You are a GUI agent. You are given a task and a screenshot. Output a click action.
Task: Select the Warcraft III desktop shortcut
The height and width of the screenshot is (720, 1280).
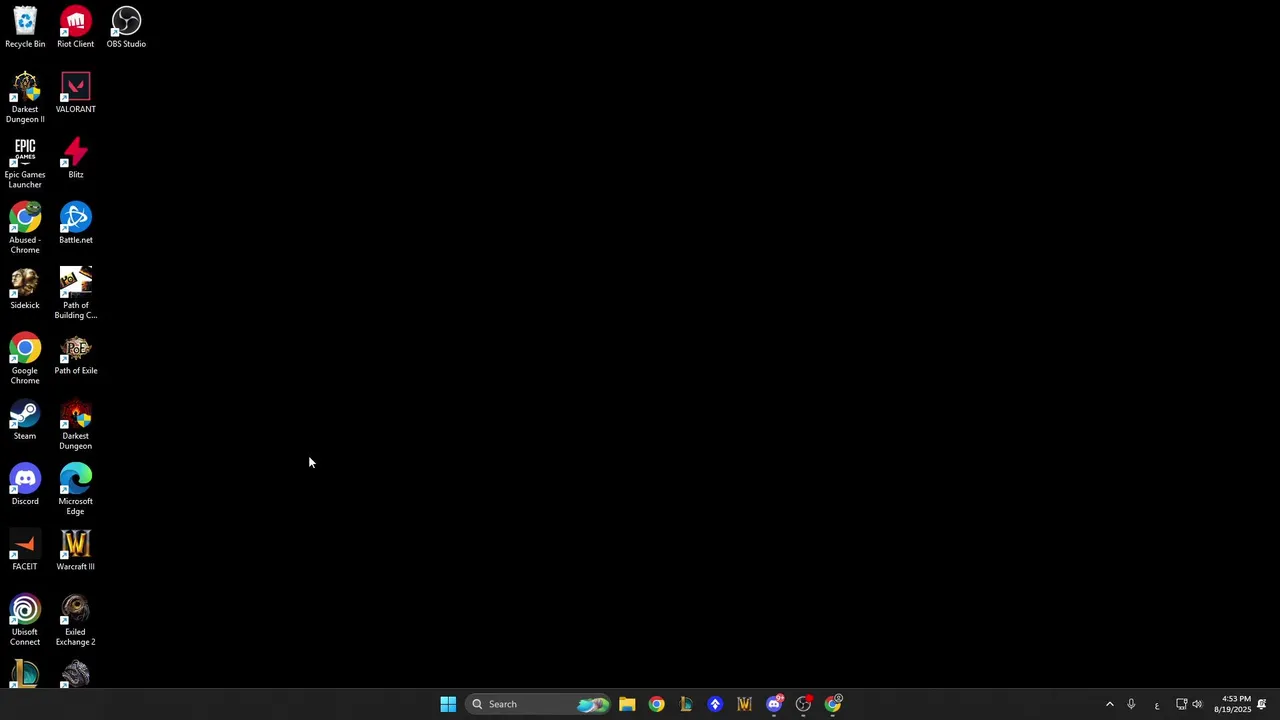(76, 550)
